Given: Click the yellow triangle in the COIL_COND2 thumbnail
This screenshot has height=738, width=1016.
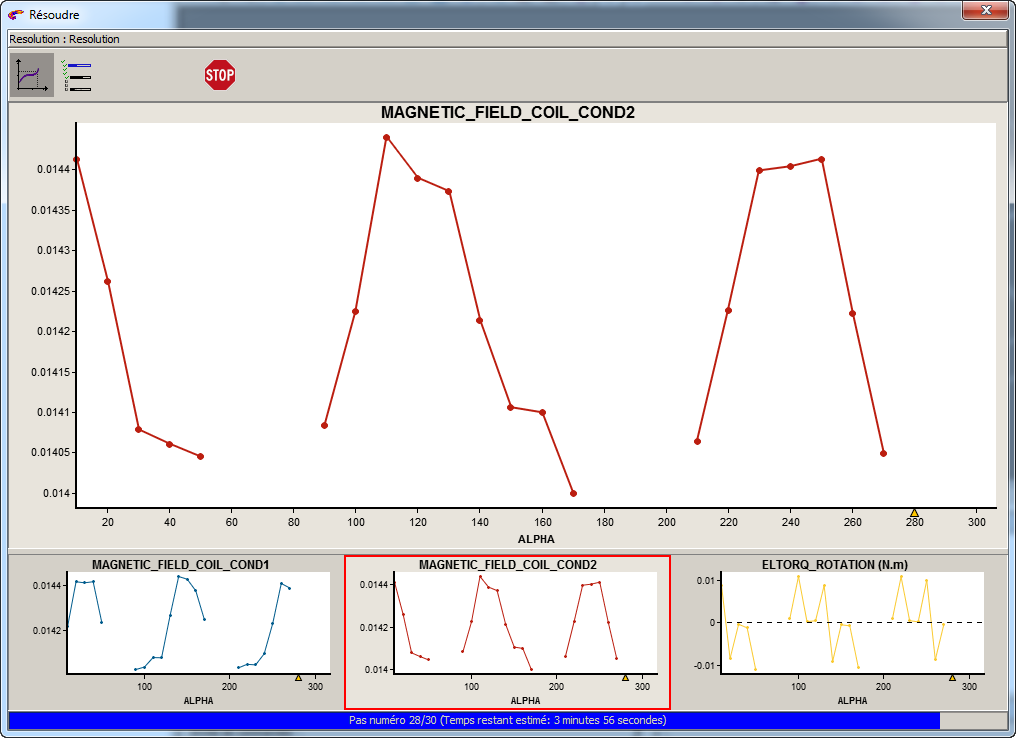Looking at the screenshot, I should click(626, 677).
